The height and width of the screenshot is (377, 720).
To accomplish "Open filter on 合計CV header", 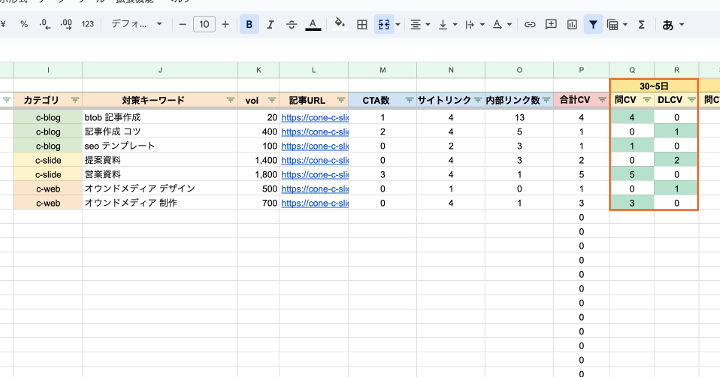I will tap(602, 100).
